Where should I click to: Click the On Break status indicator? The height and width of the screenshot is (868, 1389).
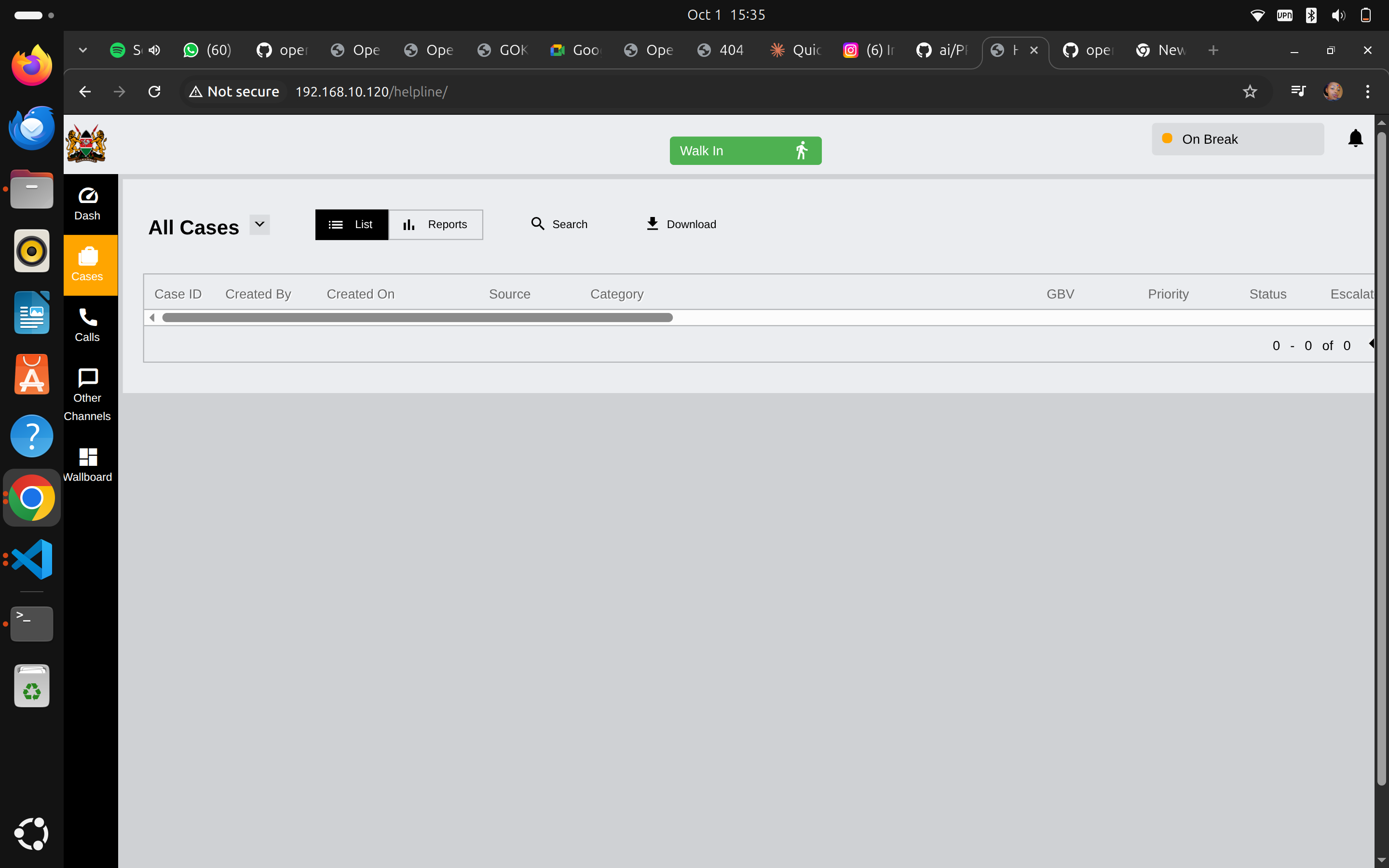(1237, 138)
